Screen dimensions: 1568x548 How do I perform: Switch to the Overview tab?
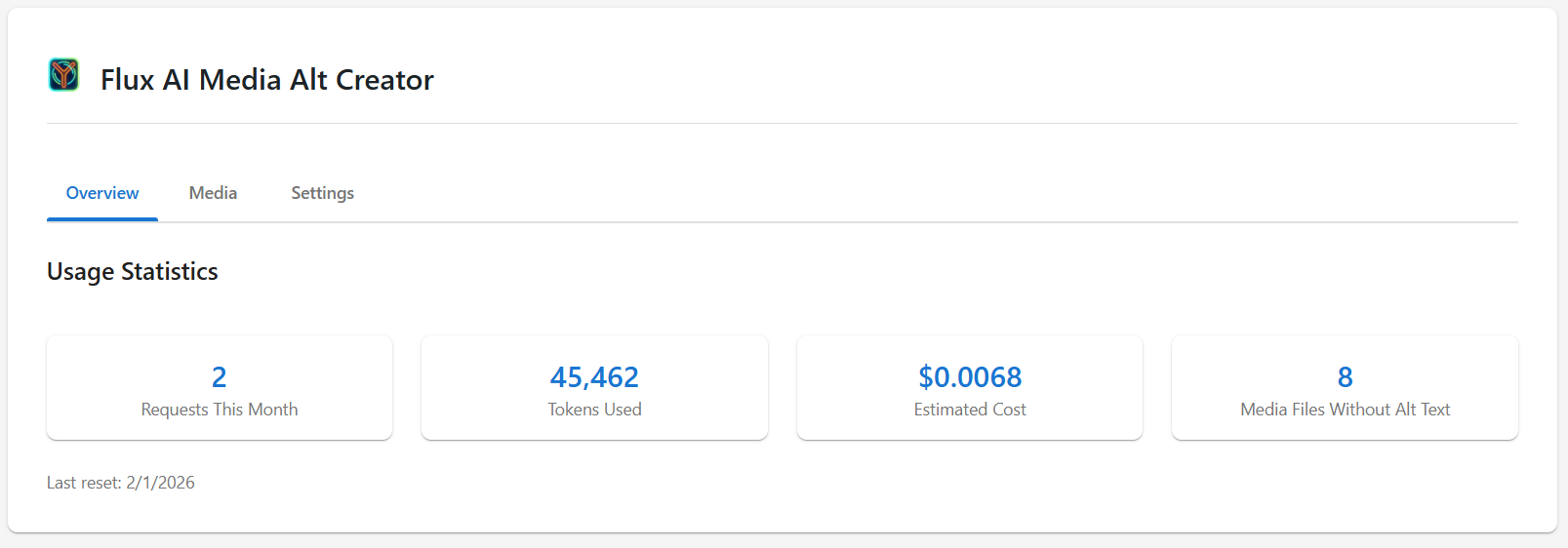(x=102, y=193)
